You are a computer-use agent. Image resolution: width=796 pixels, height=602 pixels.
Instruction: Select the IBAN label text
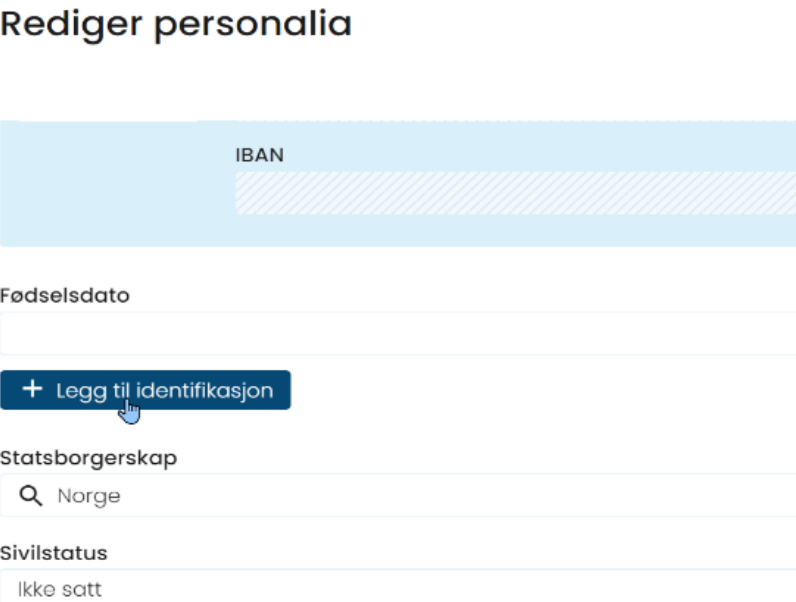coord(259,155)
